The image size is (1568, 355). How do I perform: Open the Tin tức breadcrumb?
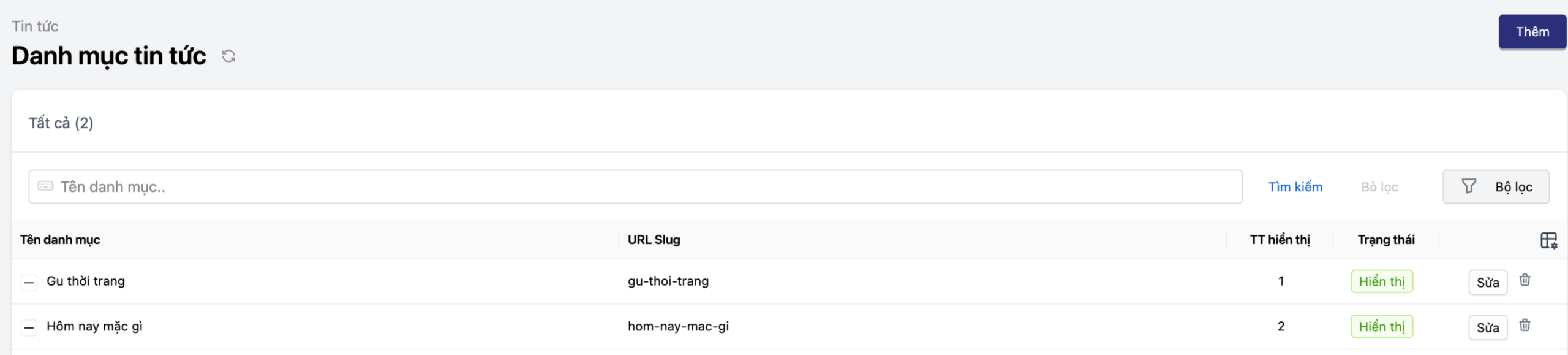tap(35, 26)
